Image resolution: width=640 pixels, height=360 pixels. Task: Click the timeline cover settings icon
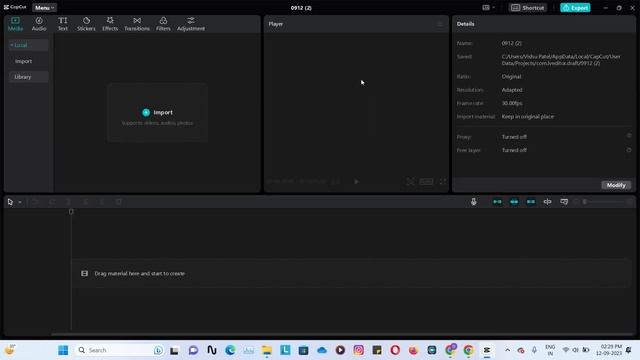[x=564, y=202]
